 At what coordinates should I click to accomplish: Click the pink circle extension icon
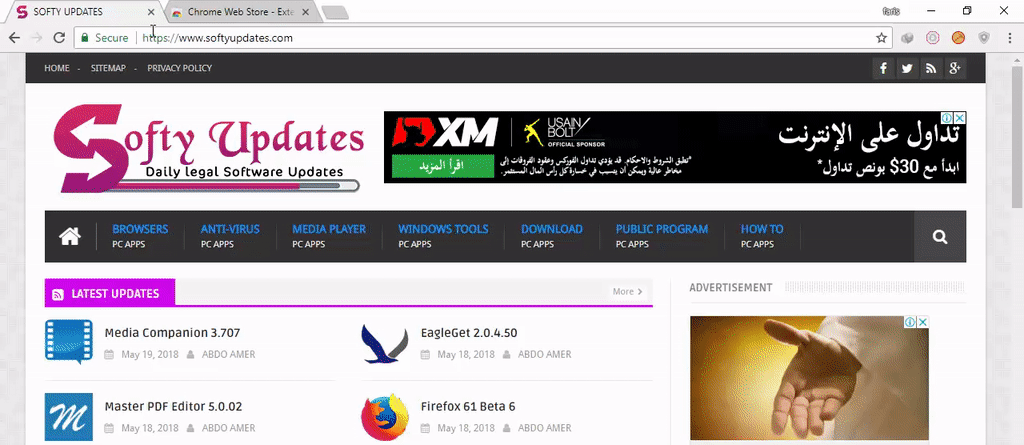click(933, 38)
